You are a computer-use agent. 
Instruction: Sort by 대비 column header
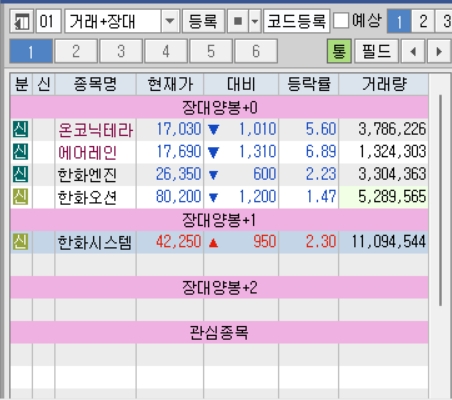coord(241,84)
